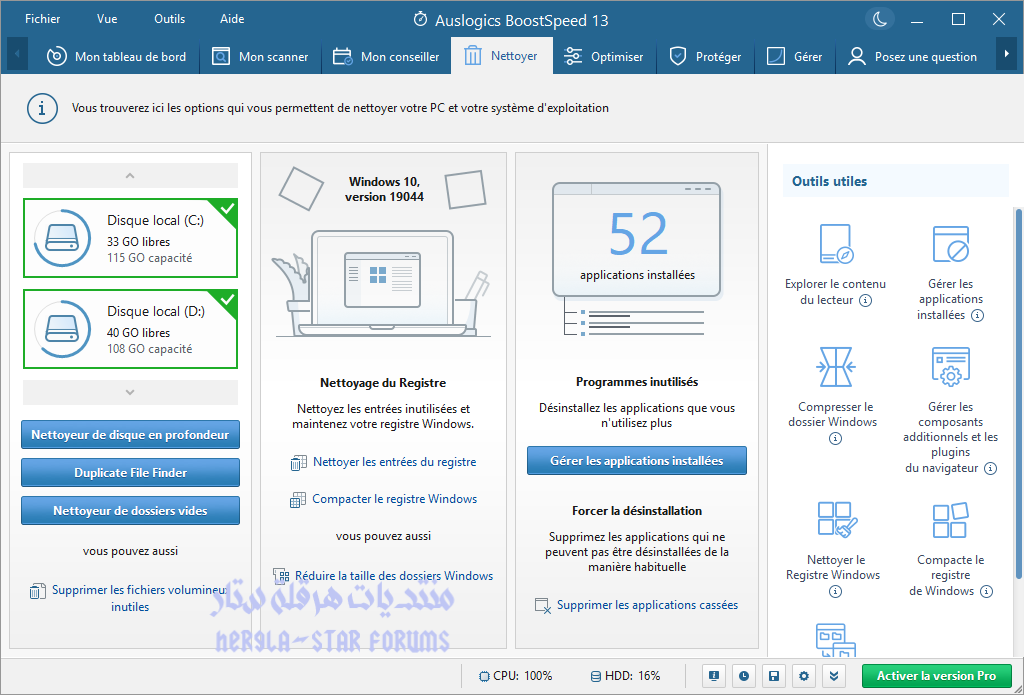Screen dimensions: 1024x695
Task: Click the system information icon in status bar
Action: coord(714,675)
